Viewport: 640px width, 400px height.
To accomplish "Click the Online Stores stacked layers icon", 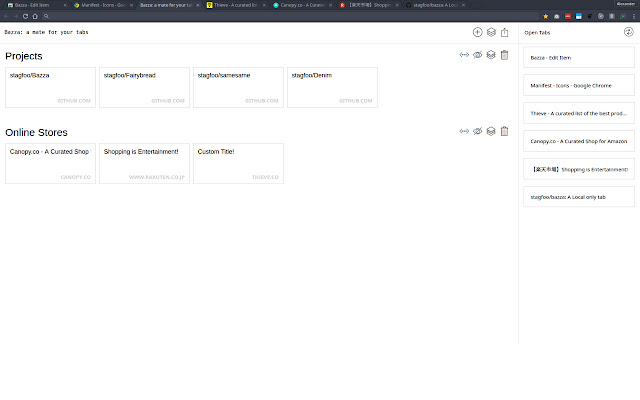I will click(x=491, y=131).
